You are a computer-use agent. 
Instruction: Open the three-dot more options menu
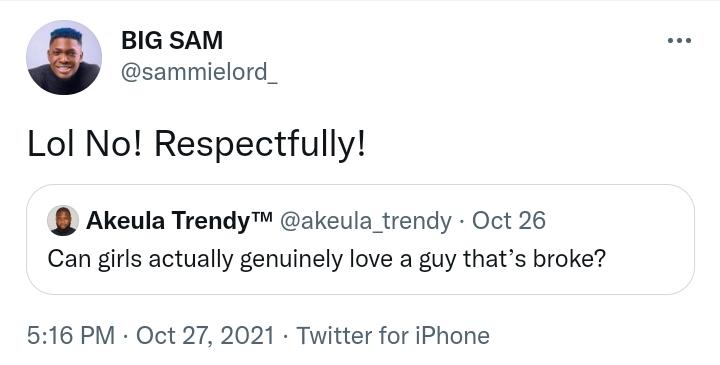tap(680, 41)
